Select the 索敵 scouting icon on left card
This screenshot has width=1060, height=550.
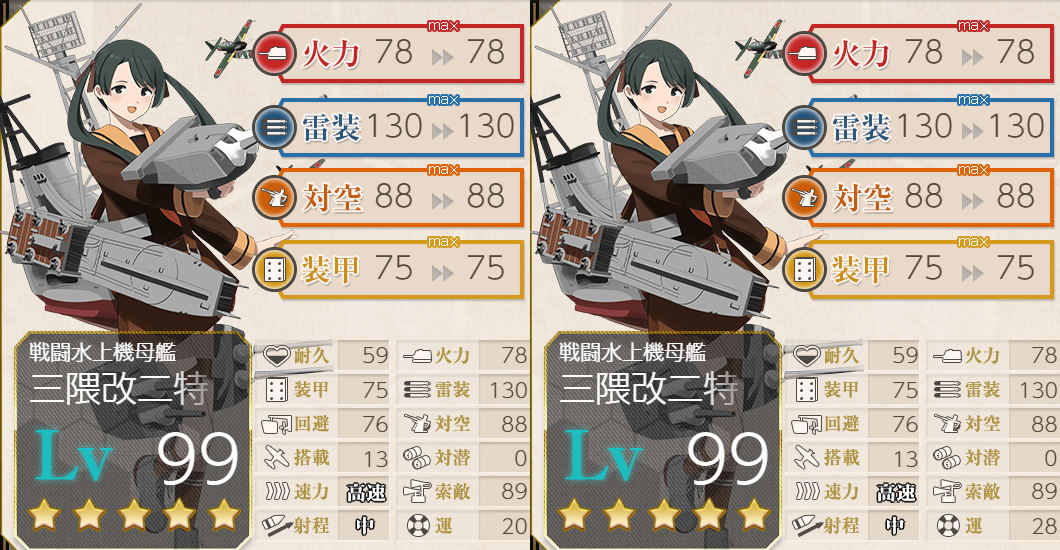[418, 491]
